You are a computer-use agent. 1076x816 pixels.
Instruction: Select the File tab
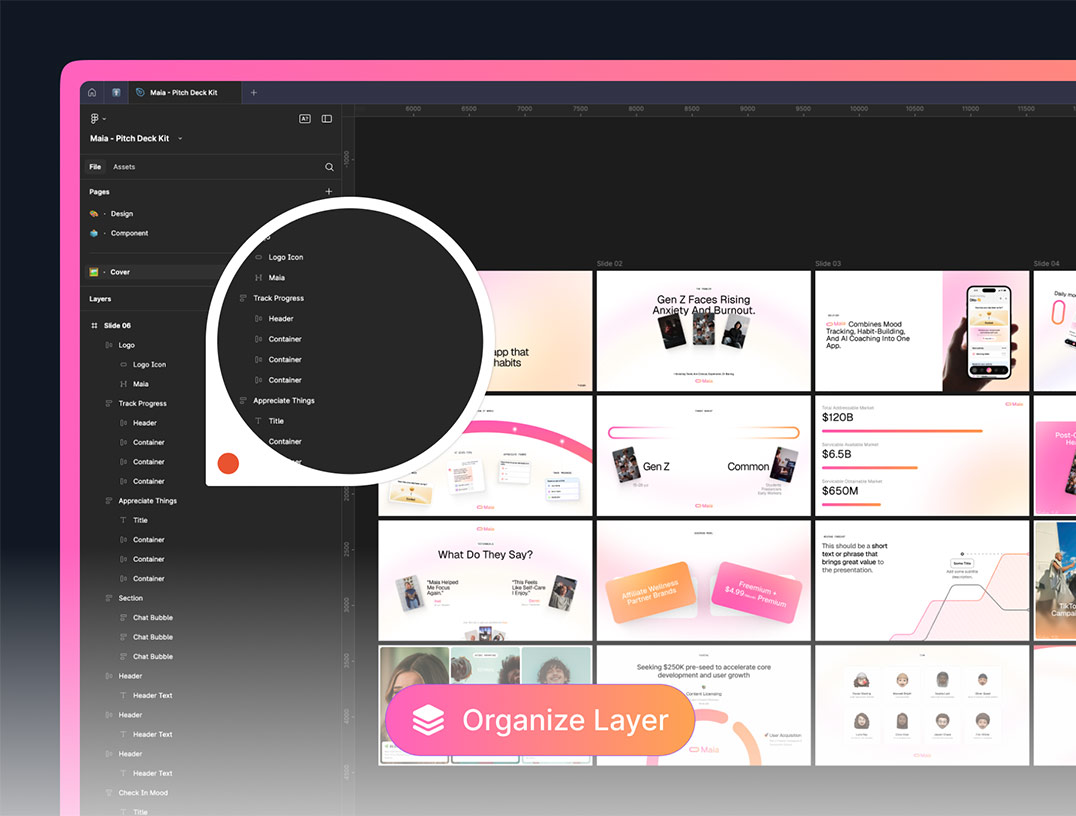[x=95, y=167]
